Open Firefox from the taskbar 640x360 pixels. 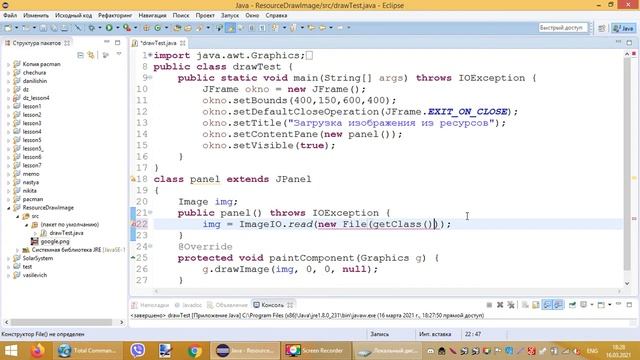pyautogui.click(x=37, y=351)
